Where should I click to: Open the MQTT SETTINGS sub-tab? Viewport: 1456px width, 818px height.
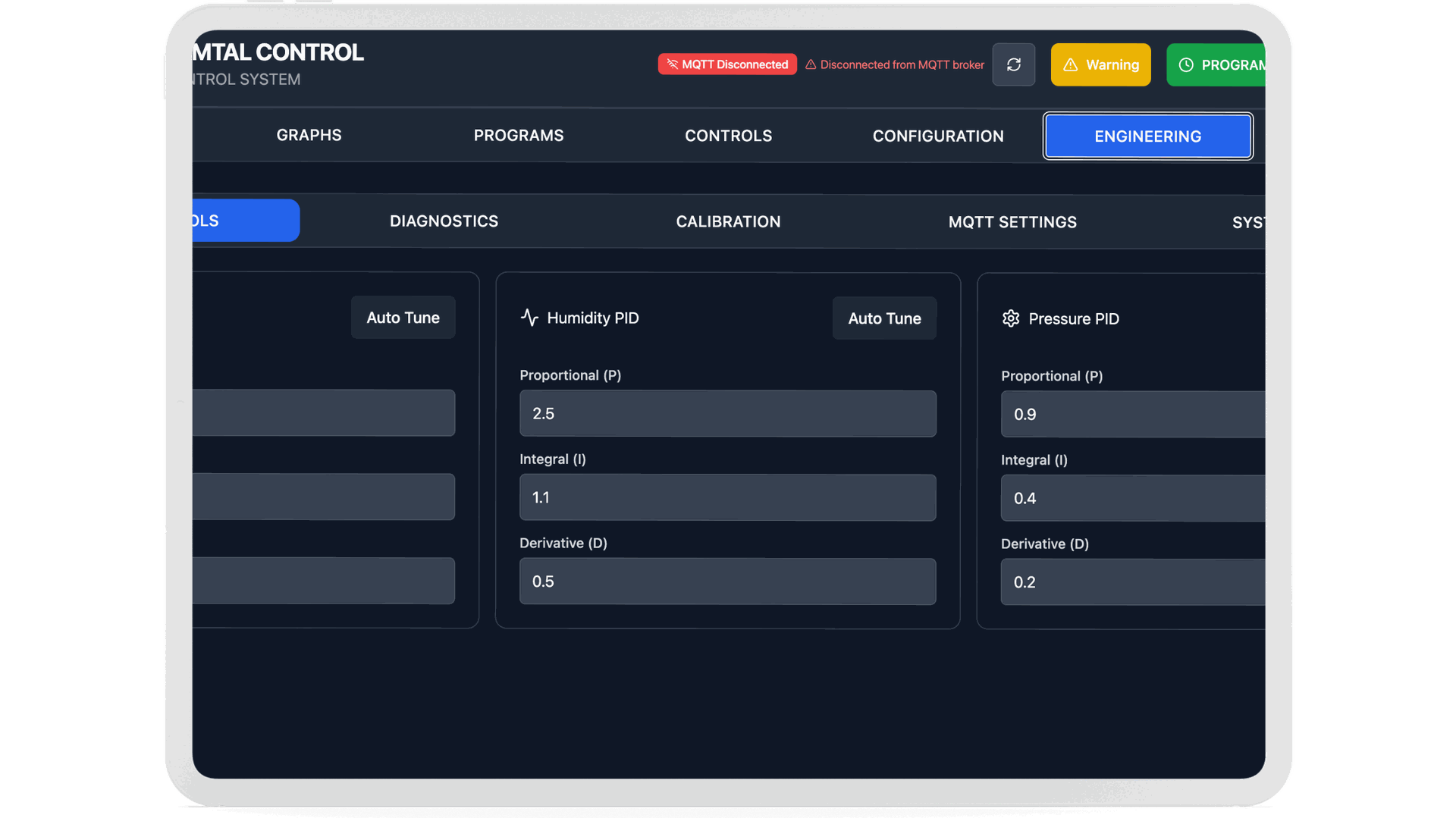[1012, 222]
